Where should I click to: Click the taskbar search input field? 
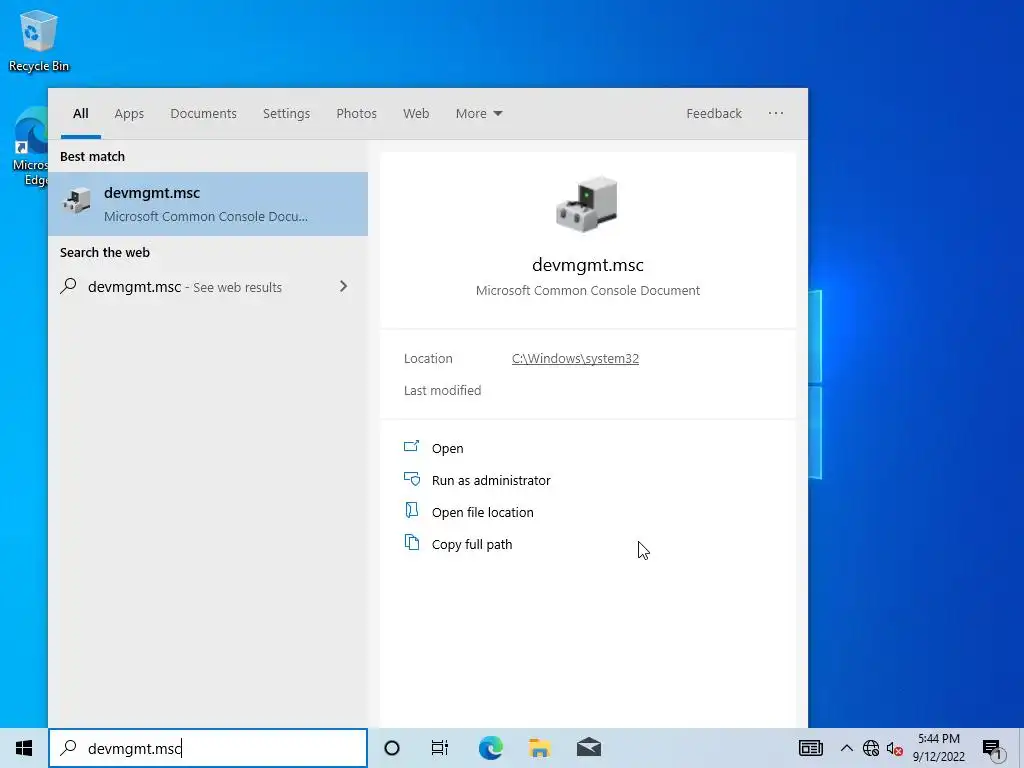tap(208, 748)
